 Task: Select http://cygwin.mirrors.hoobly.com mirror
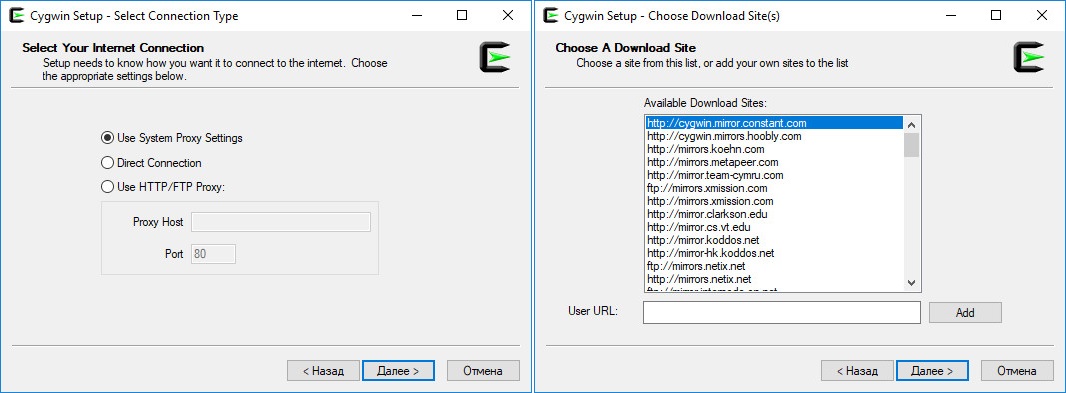point(774,136)
